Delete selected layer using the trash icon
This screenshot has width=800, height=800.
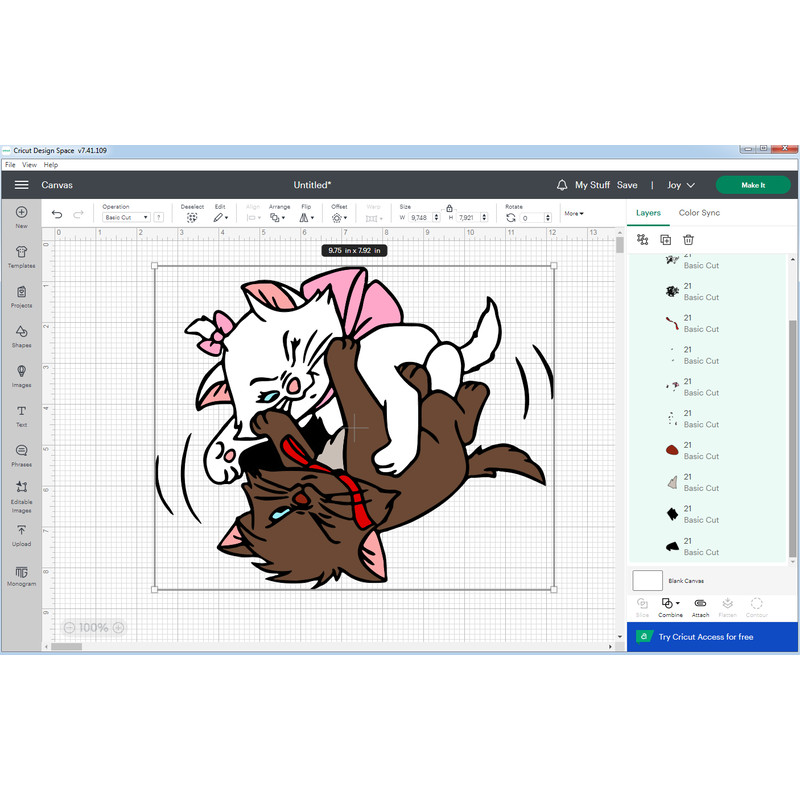689,240
